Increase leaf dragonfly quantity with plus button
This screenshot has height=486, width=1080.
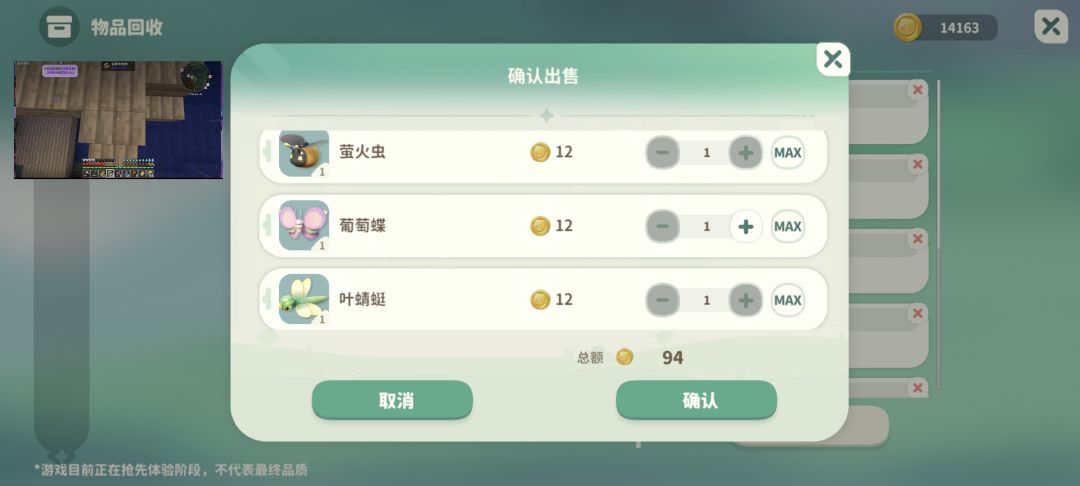[745, 300]
